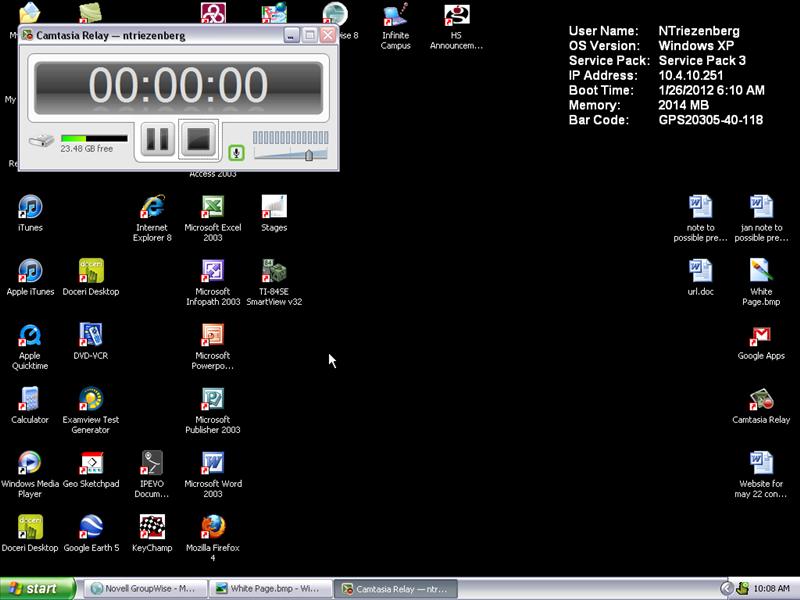Select the Camtasia Relay desktop shortcut

pyautogui.click(x=761, y=406)
